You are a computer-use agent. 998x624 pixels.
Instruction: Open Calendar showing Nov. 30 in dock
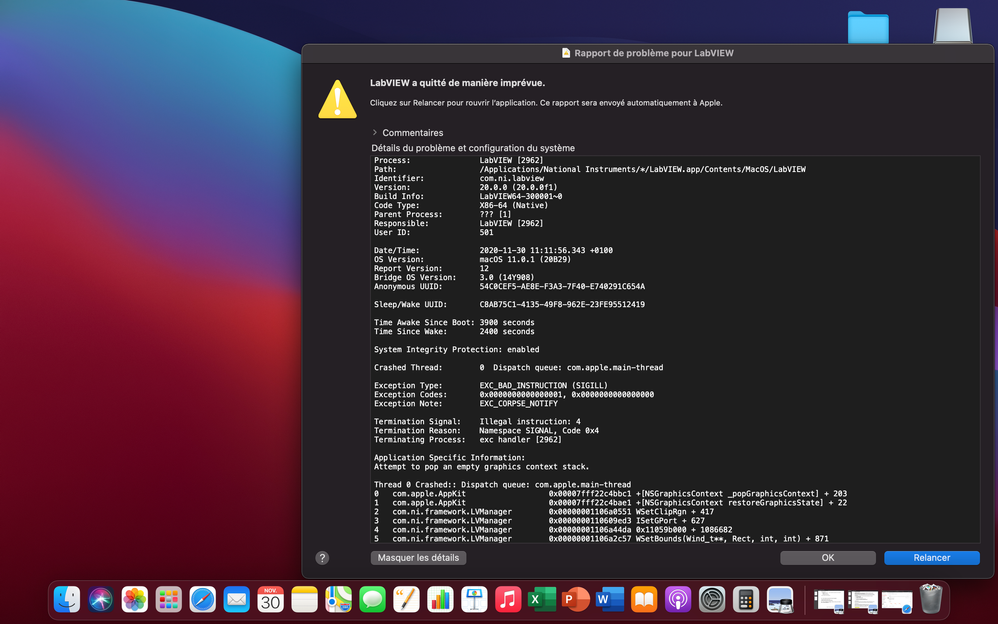click(x=271, y=599)
